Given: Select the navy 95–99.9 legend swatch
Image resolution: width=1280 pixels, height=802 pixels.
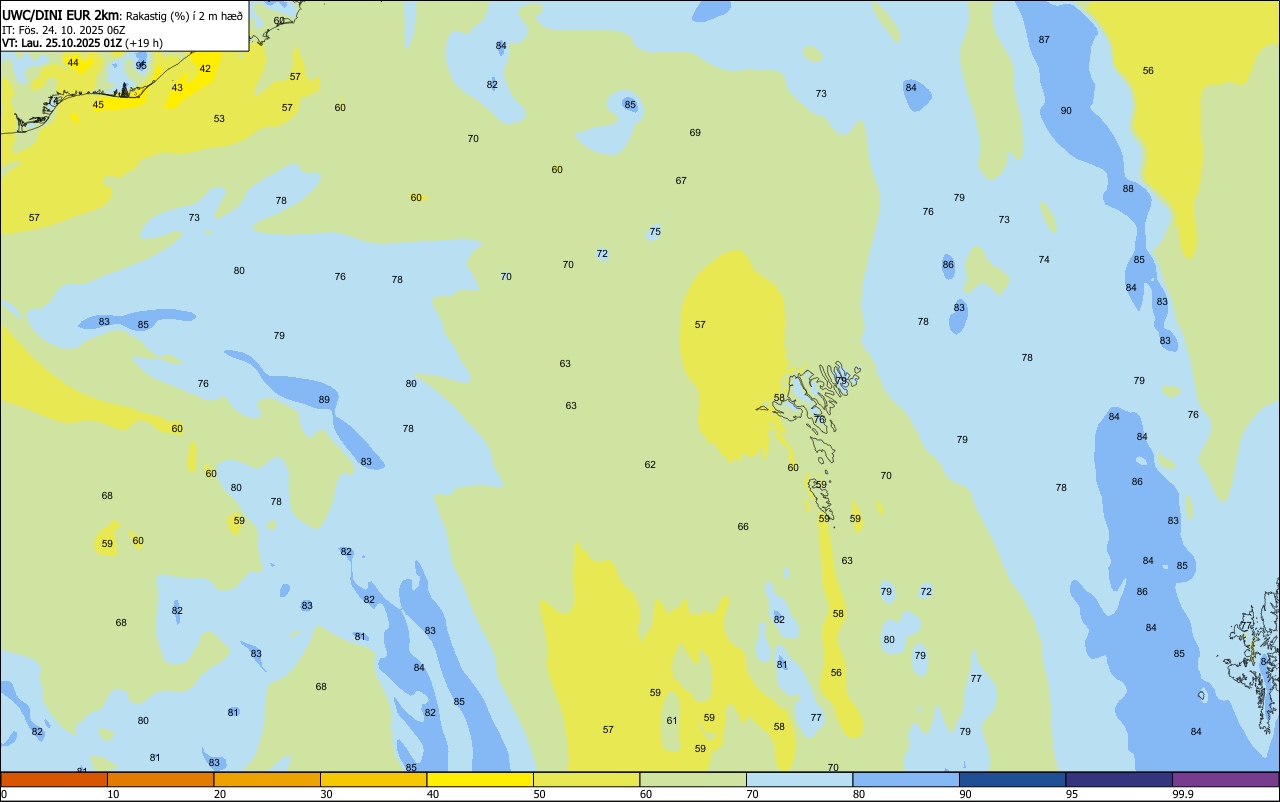Looking at the screenshot, I should (x=1119, y=779).
